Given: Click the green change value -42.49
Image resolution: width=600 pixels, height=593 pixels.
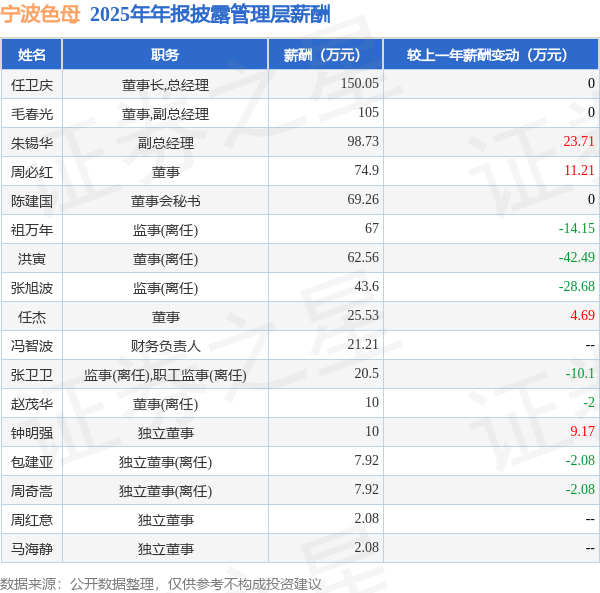Looking at the screenshot, I should click(x=576, y=258).
